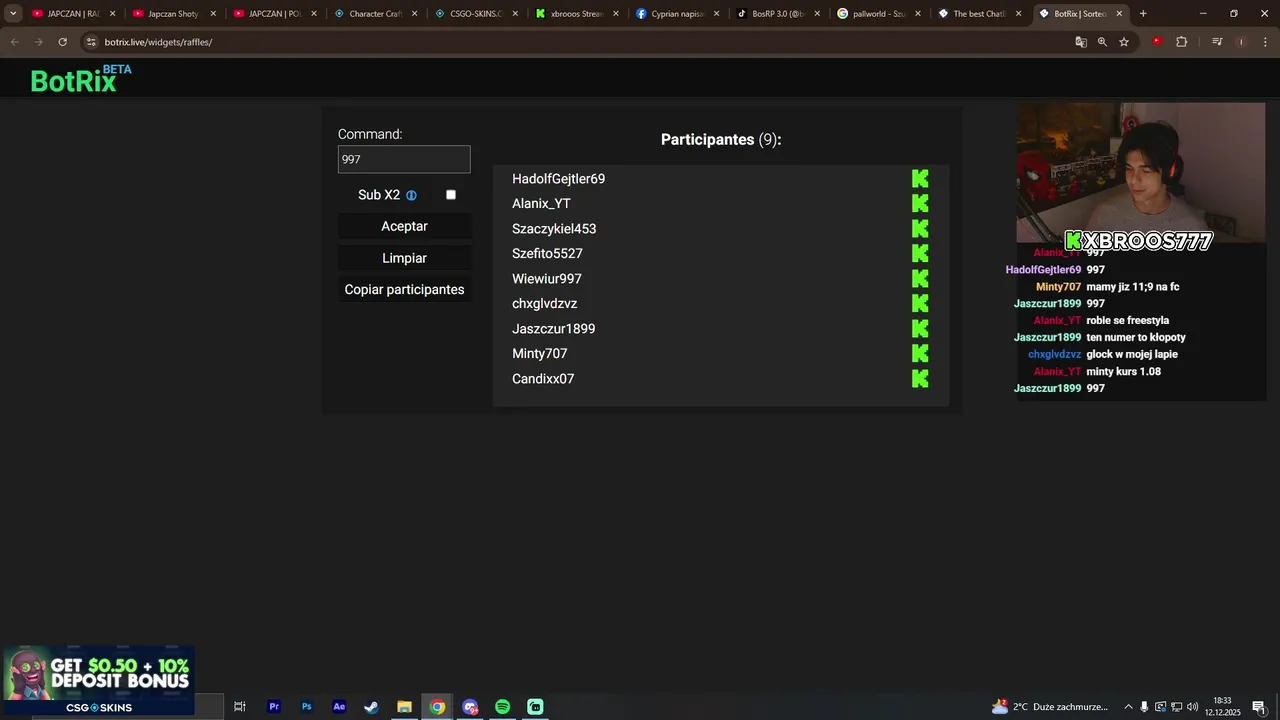Click the Kick icon beside chxglvdzvz
The image size is (1280, 720).
[920, 304]
